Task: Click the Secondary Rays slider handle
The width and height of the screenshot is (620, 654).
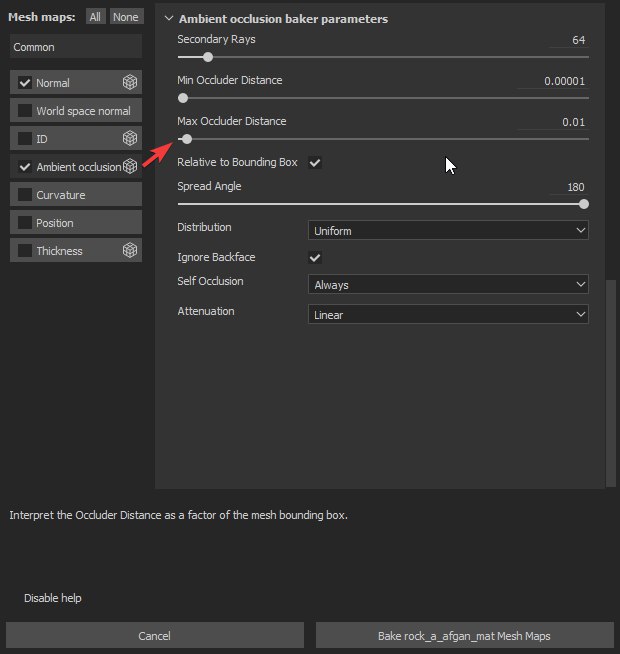Action: pos(208,57)
